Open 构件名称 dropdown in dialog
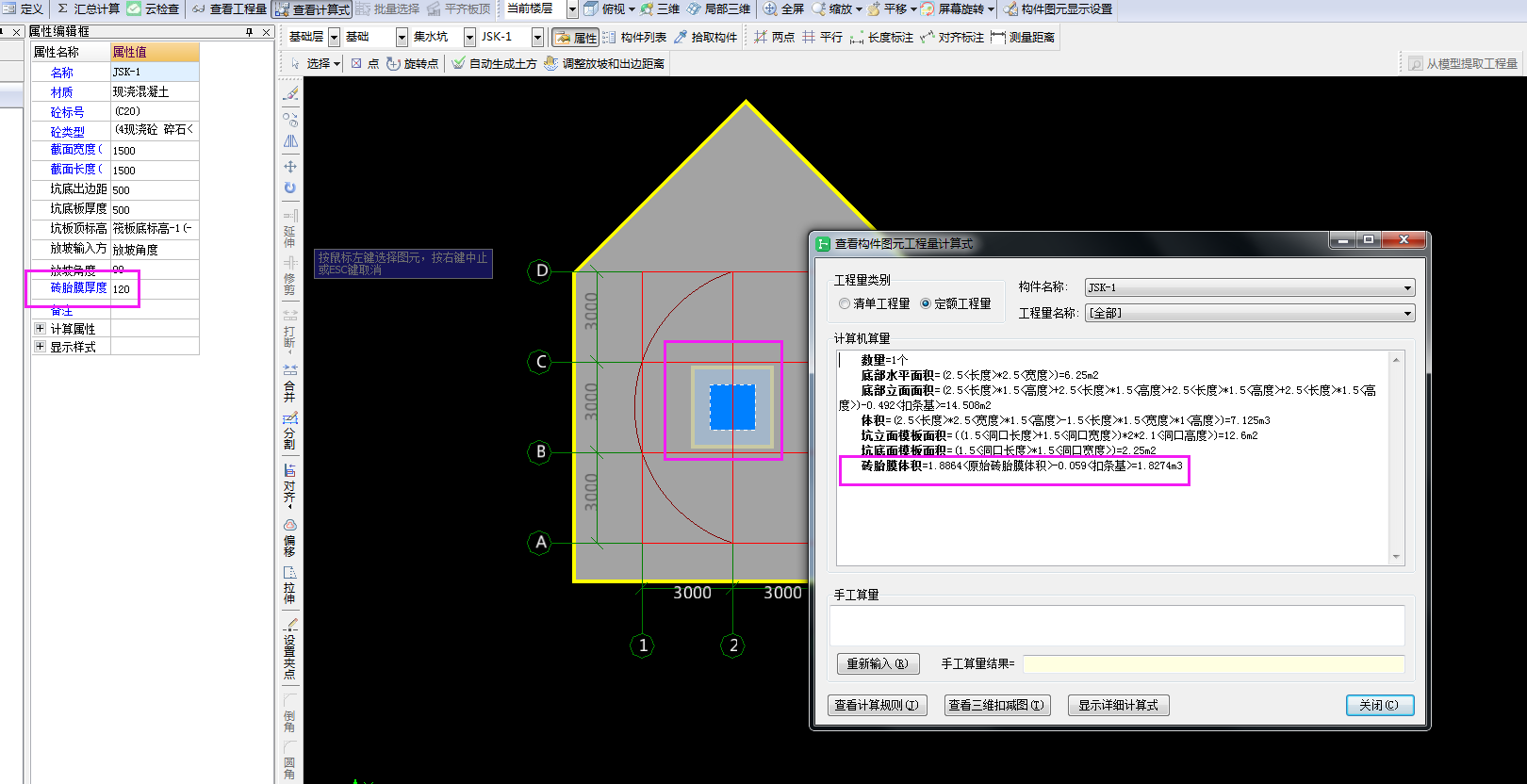The height and width of the screenshot is (784, 1527). [x=1407, y=287]
